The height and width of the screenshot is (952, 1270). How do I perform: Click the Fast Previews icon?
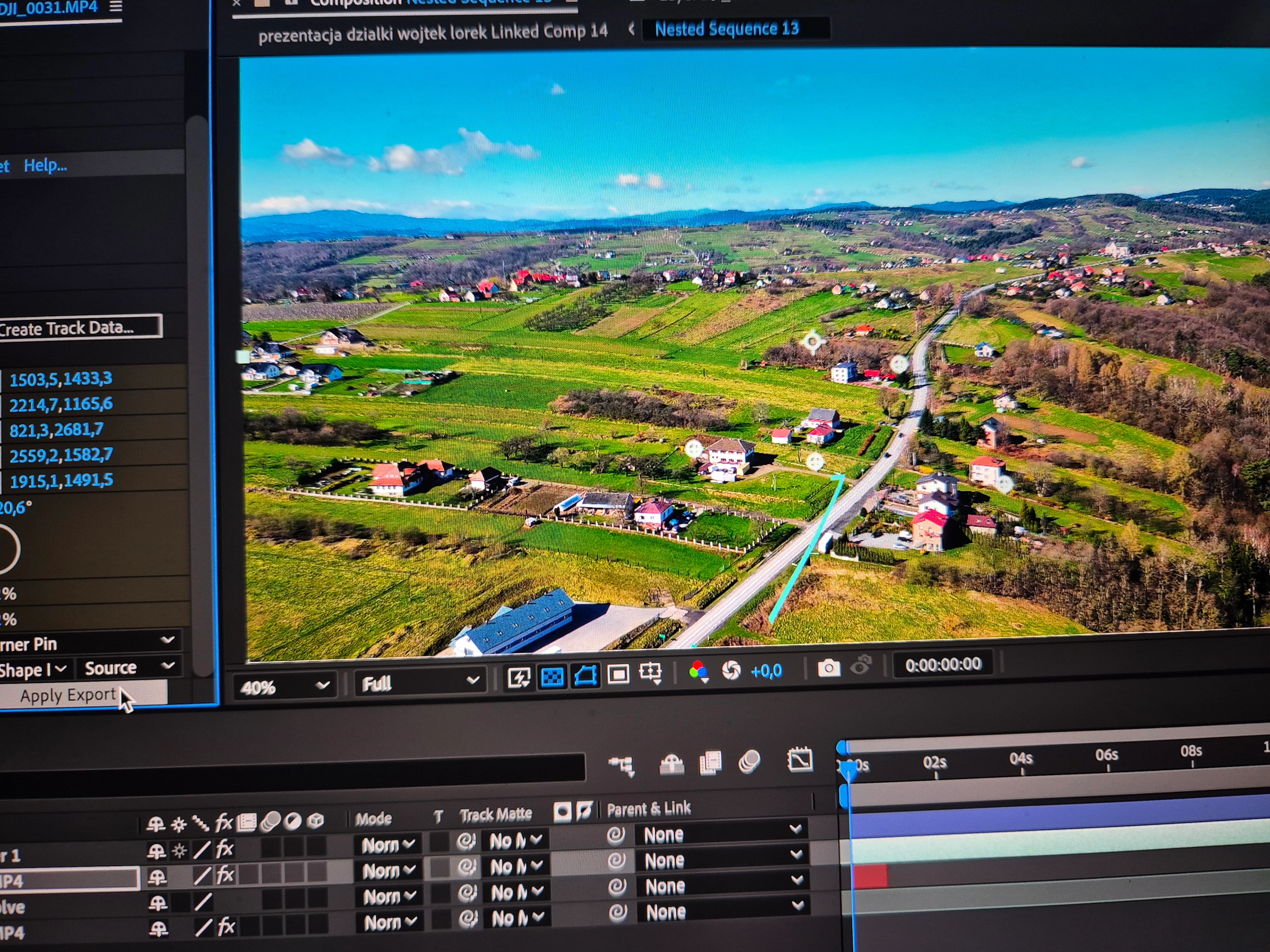coord(519,678)
